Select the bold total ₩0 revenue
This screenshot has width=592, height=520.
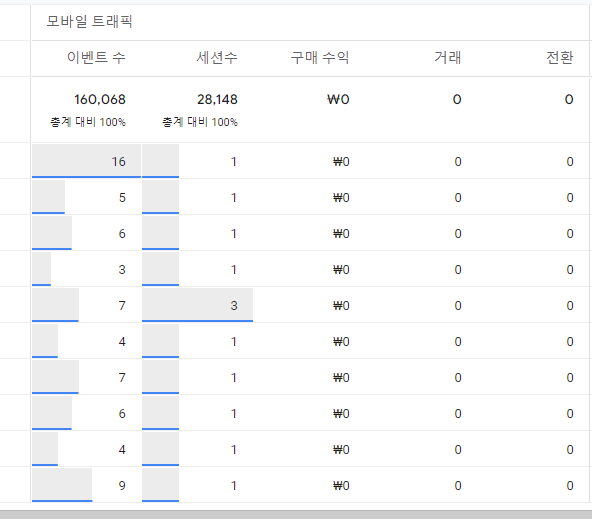point(338,99)
